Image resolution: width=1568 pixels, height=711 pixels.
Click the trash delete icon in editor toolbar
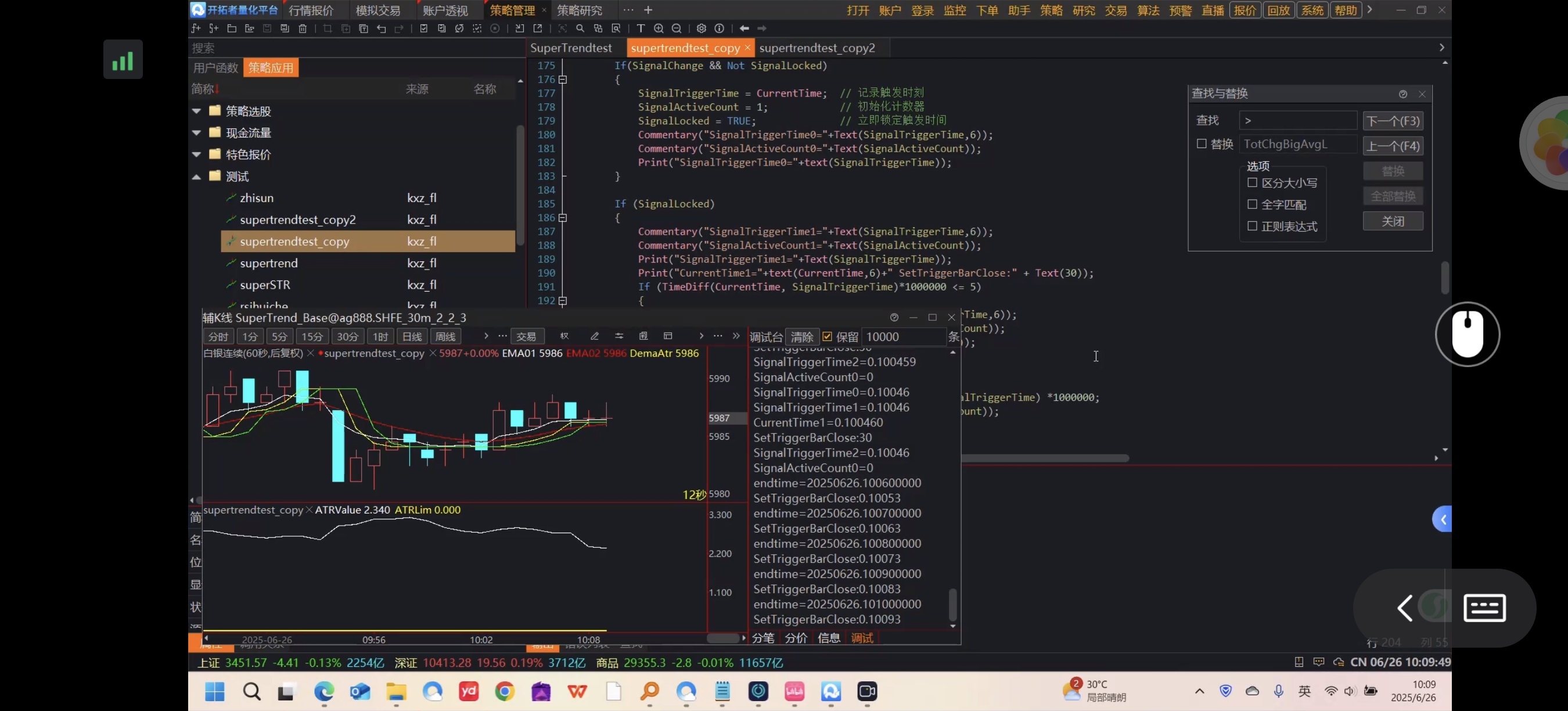pyautogui.click(x=303, y=28)
